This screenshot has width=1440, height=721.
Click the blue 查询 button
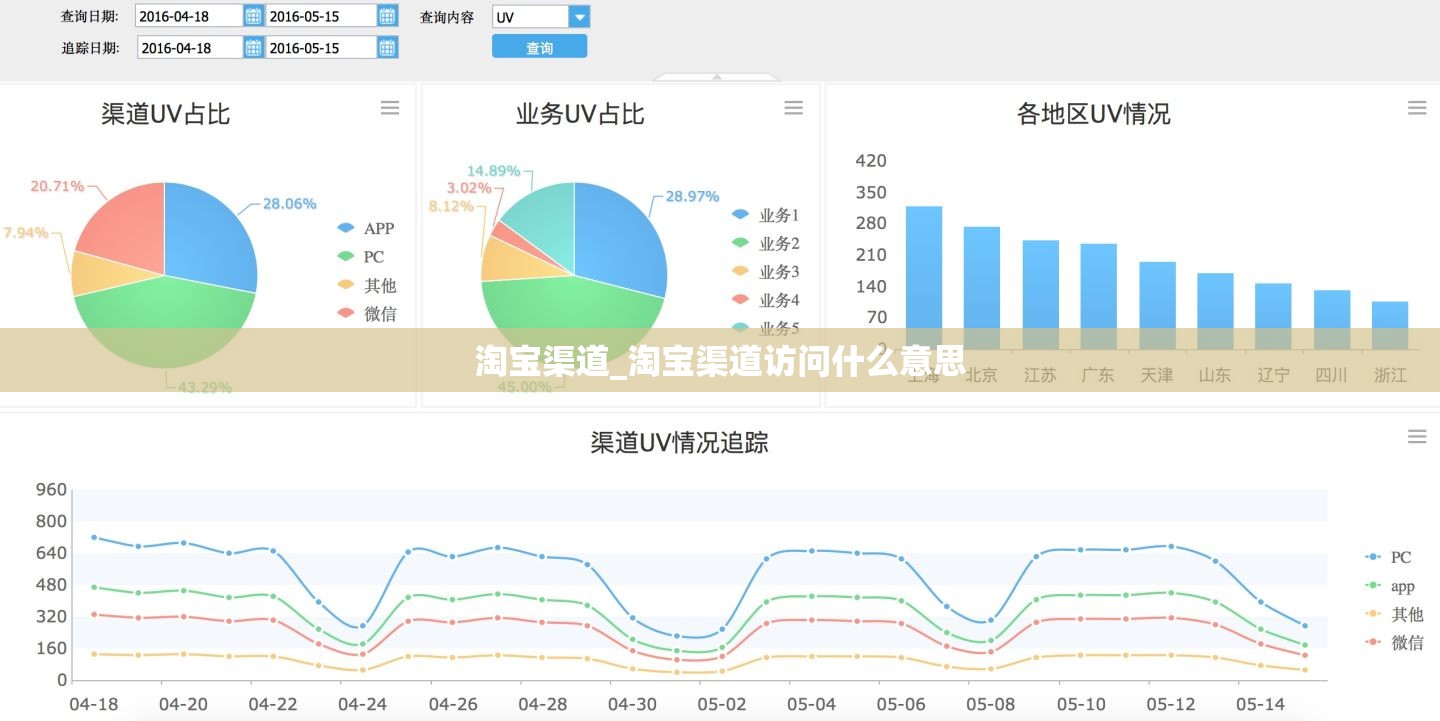point(539,47)
